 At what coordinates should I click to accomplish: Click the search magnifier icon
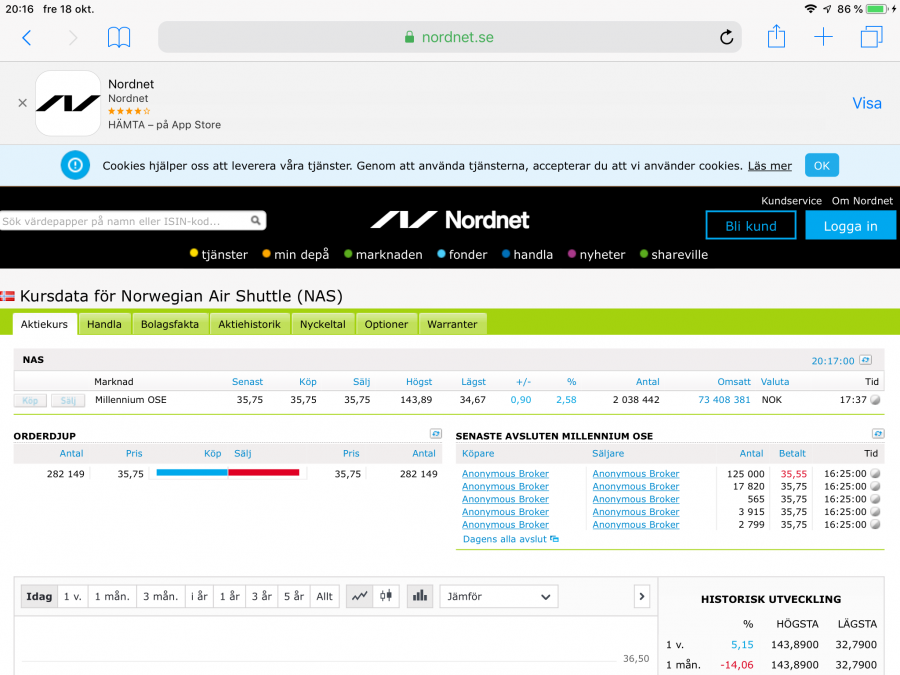point(257,221)
